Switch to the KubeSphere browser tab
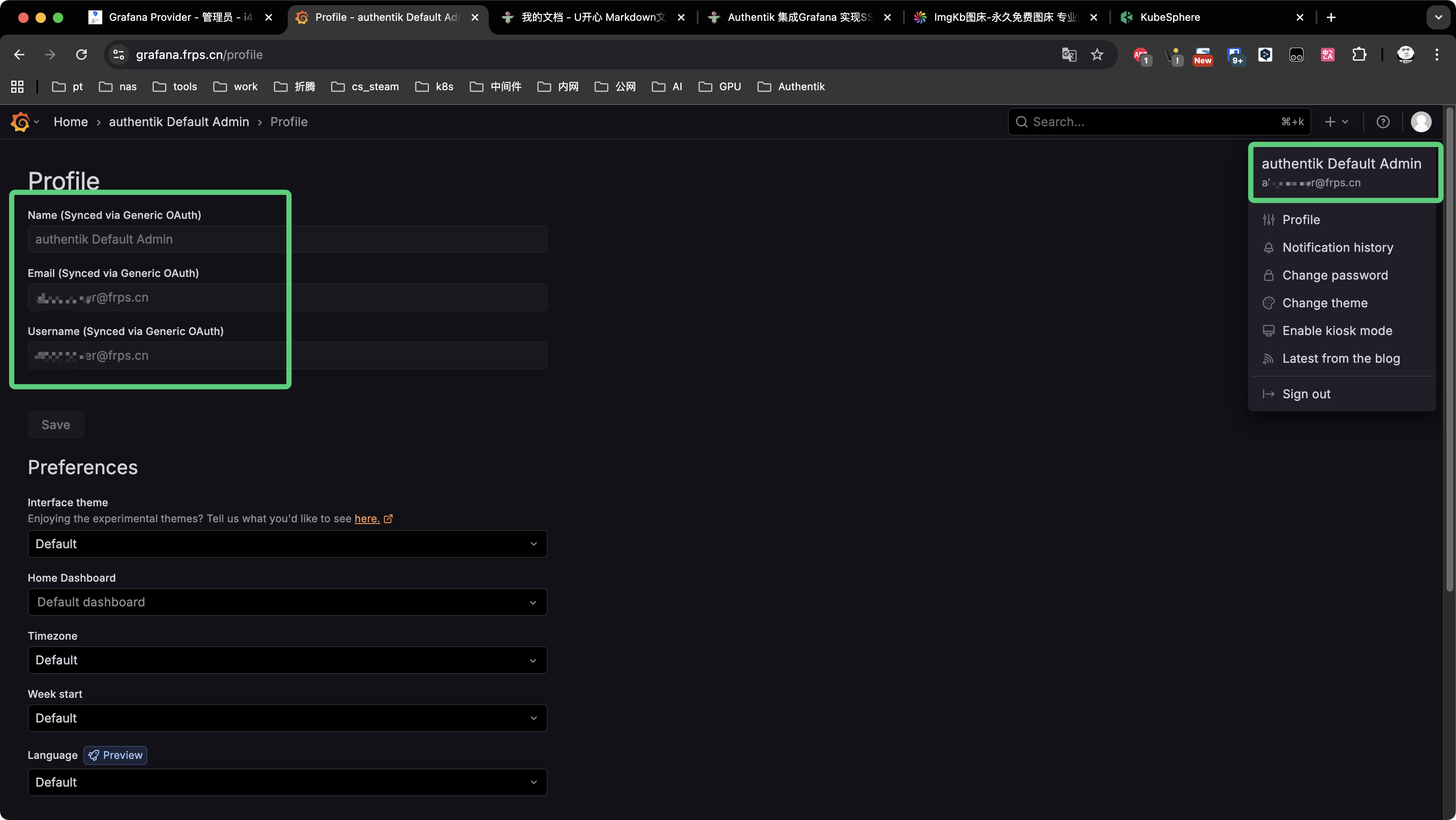The height and width of the screenshot is (820, 1456). 1170,17
